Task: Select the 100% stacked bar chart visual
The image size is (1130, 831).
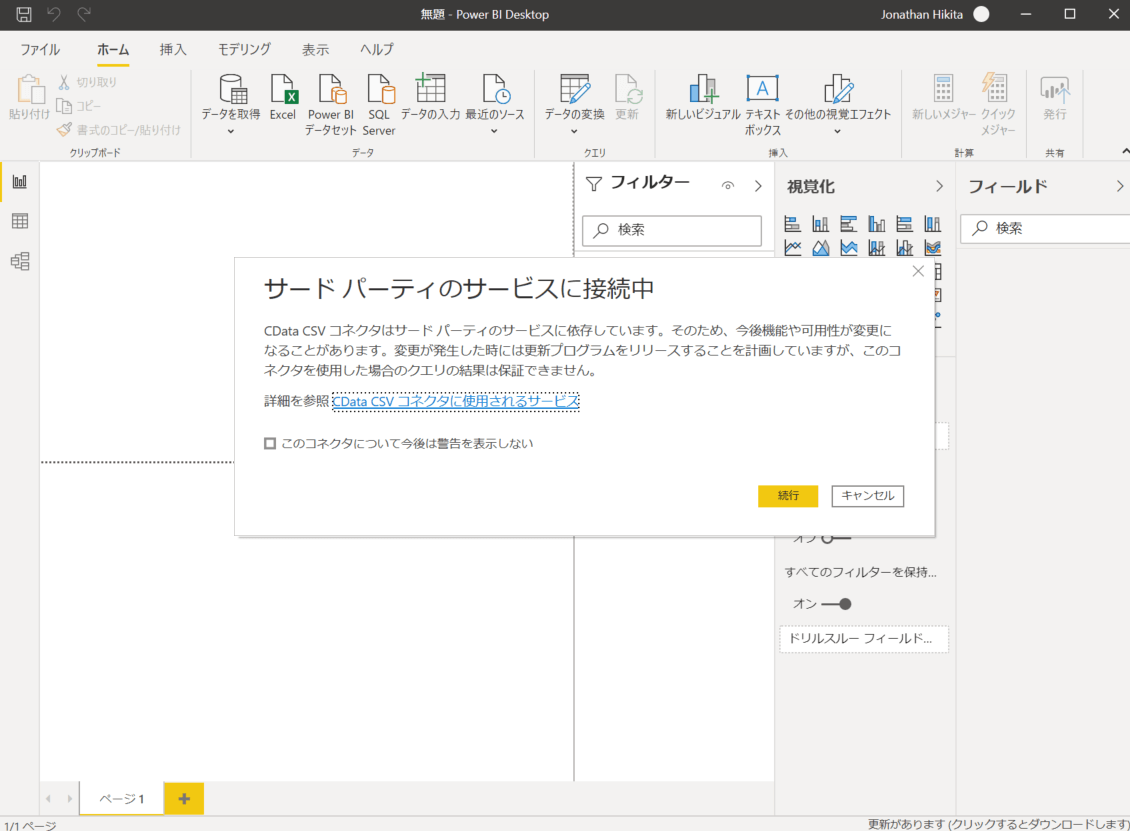Action: [904, 224]
